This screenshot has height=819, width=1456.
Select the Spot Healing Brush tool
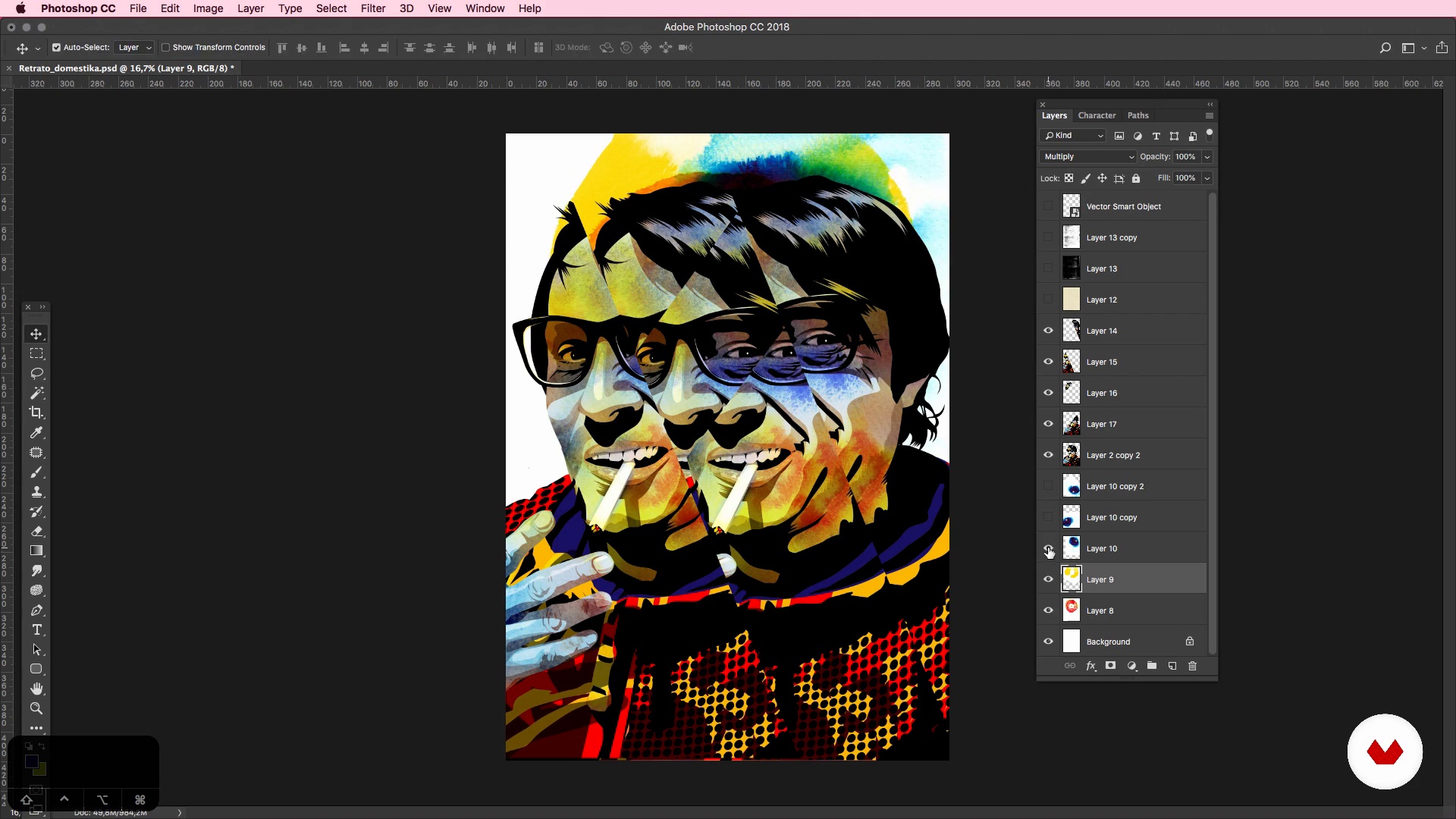pyautogui.click(x=36, y=452)
